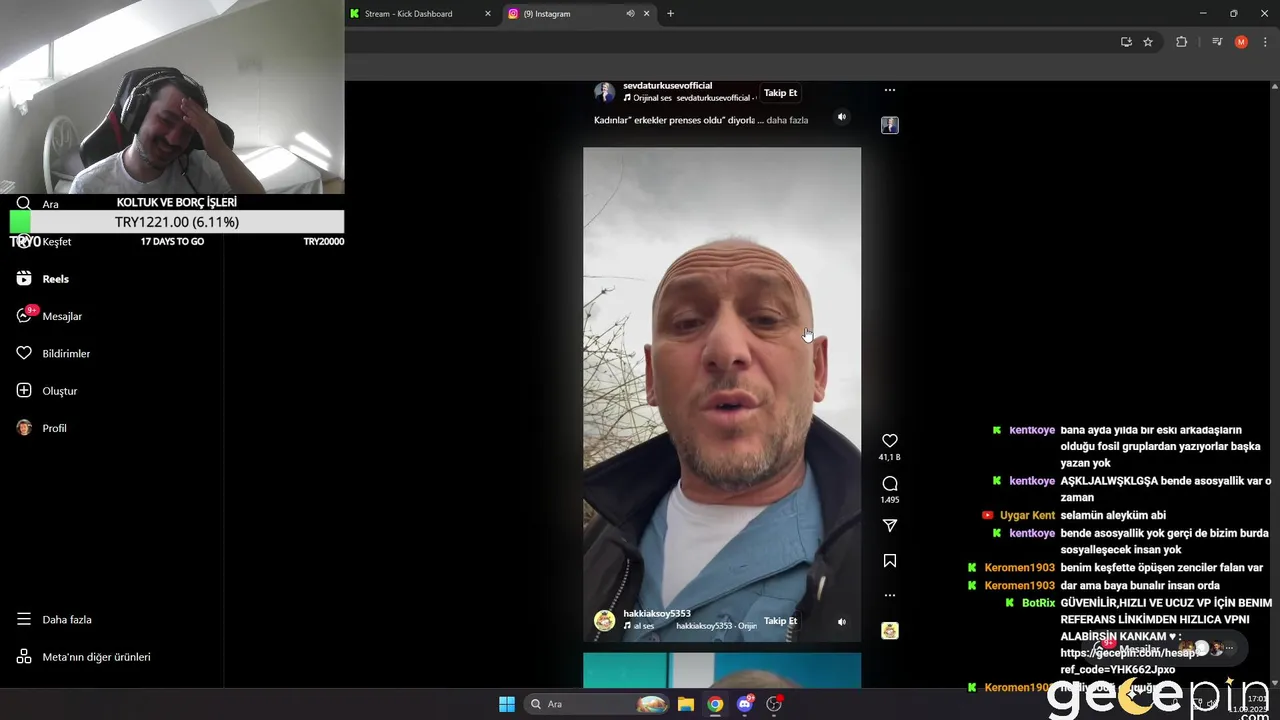Follow sevdaturkusevofficial with Takip Et
The height and width of the screenshot is (720, 1280).
[780, 93]
